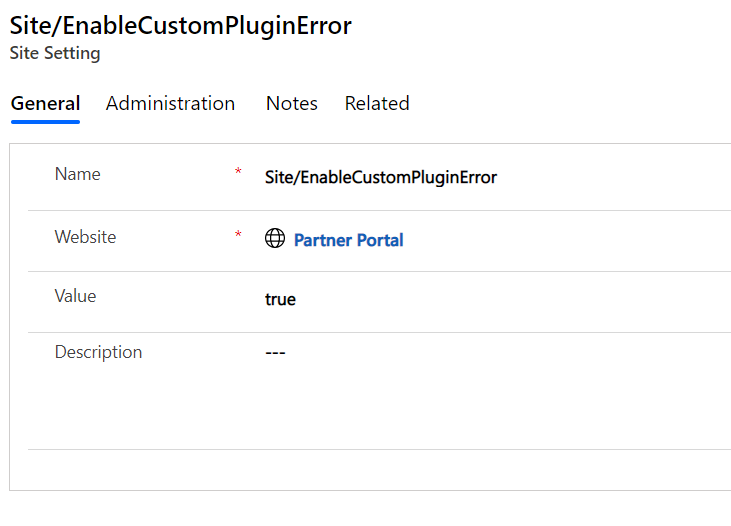Click the Description field label

(98, 352)
